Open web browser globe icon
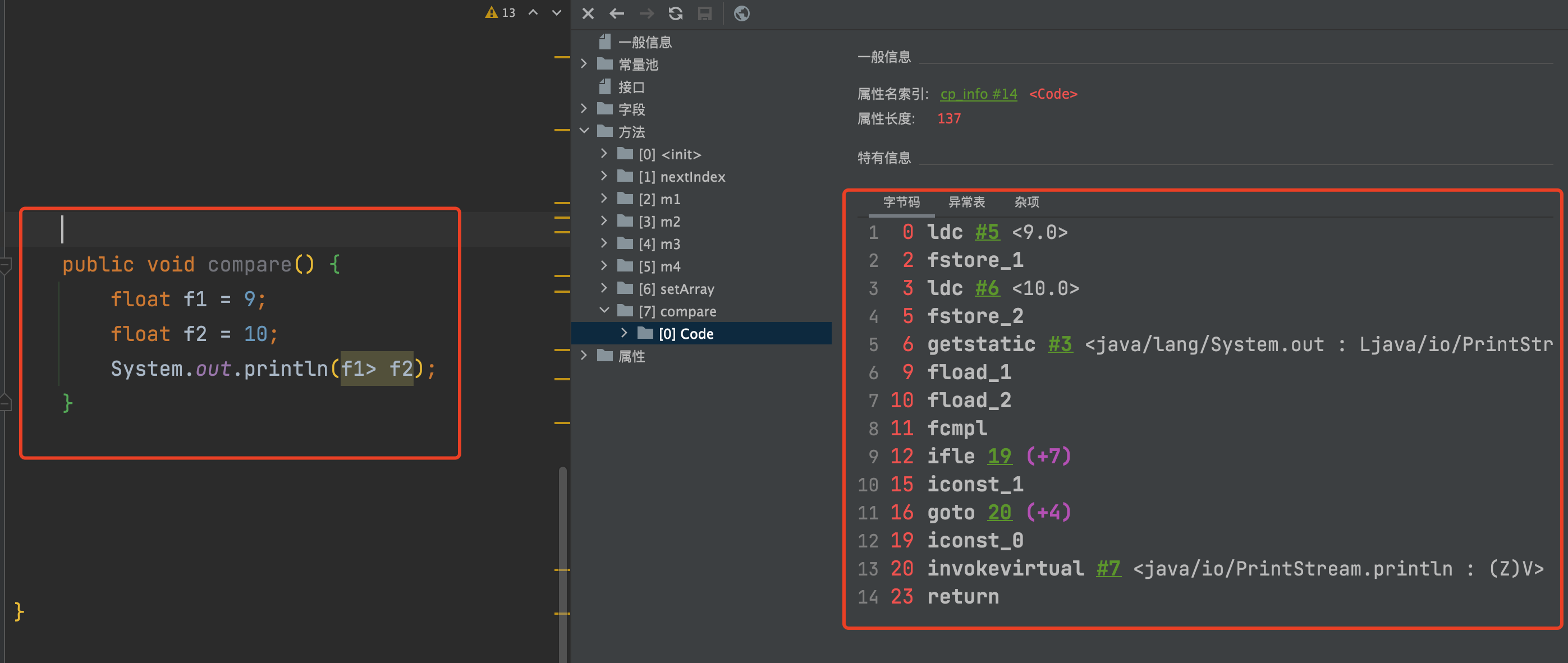This screenshot has height=663, width=1568. pos(741,13)
